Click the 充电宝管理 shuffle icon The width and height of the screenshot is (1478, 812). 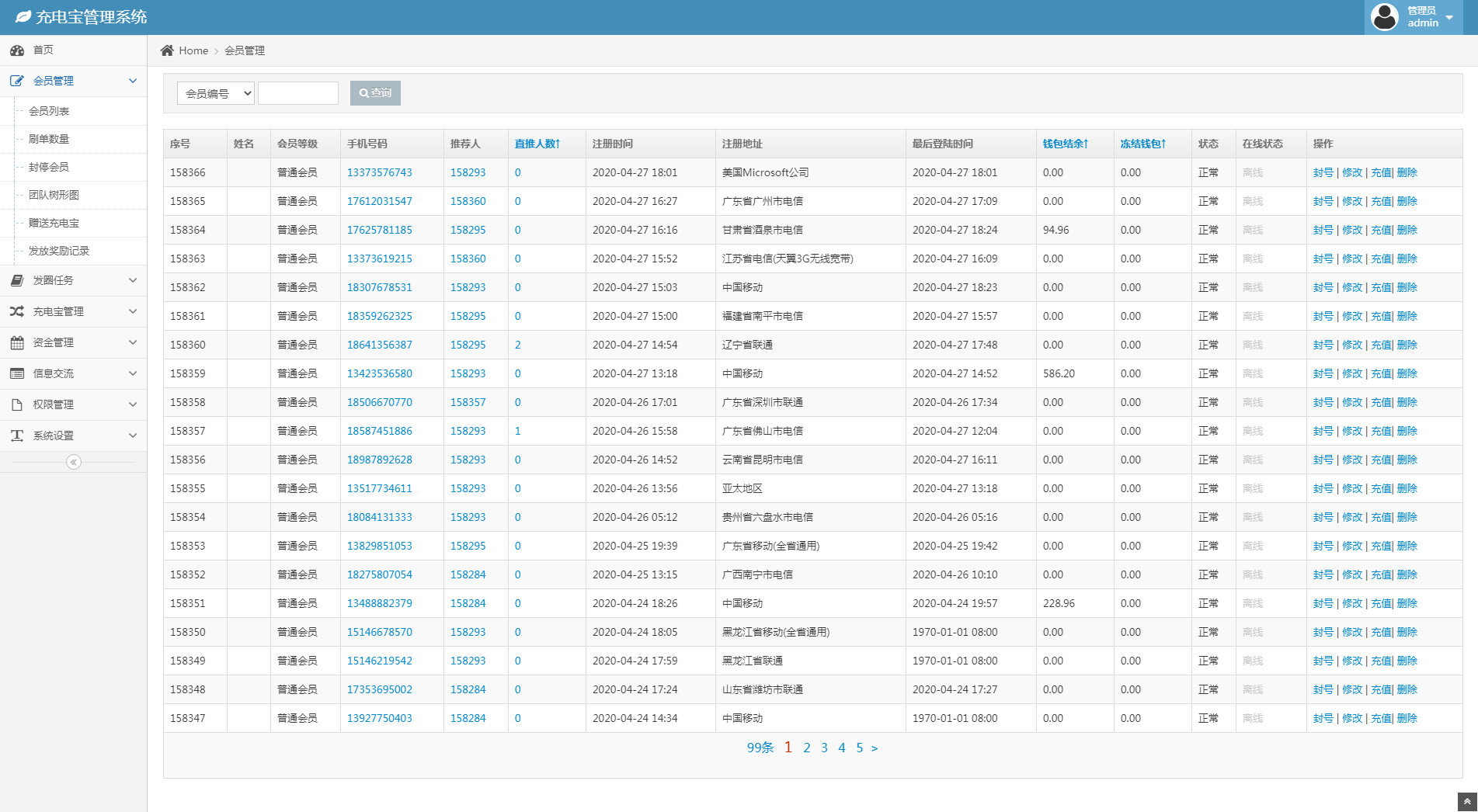pyautogui.click(x=17, y=311)
